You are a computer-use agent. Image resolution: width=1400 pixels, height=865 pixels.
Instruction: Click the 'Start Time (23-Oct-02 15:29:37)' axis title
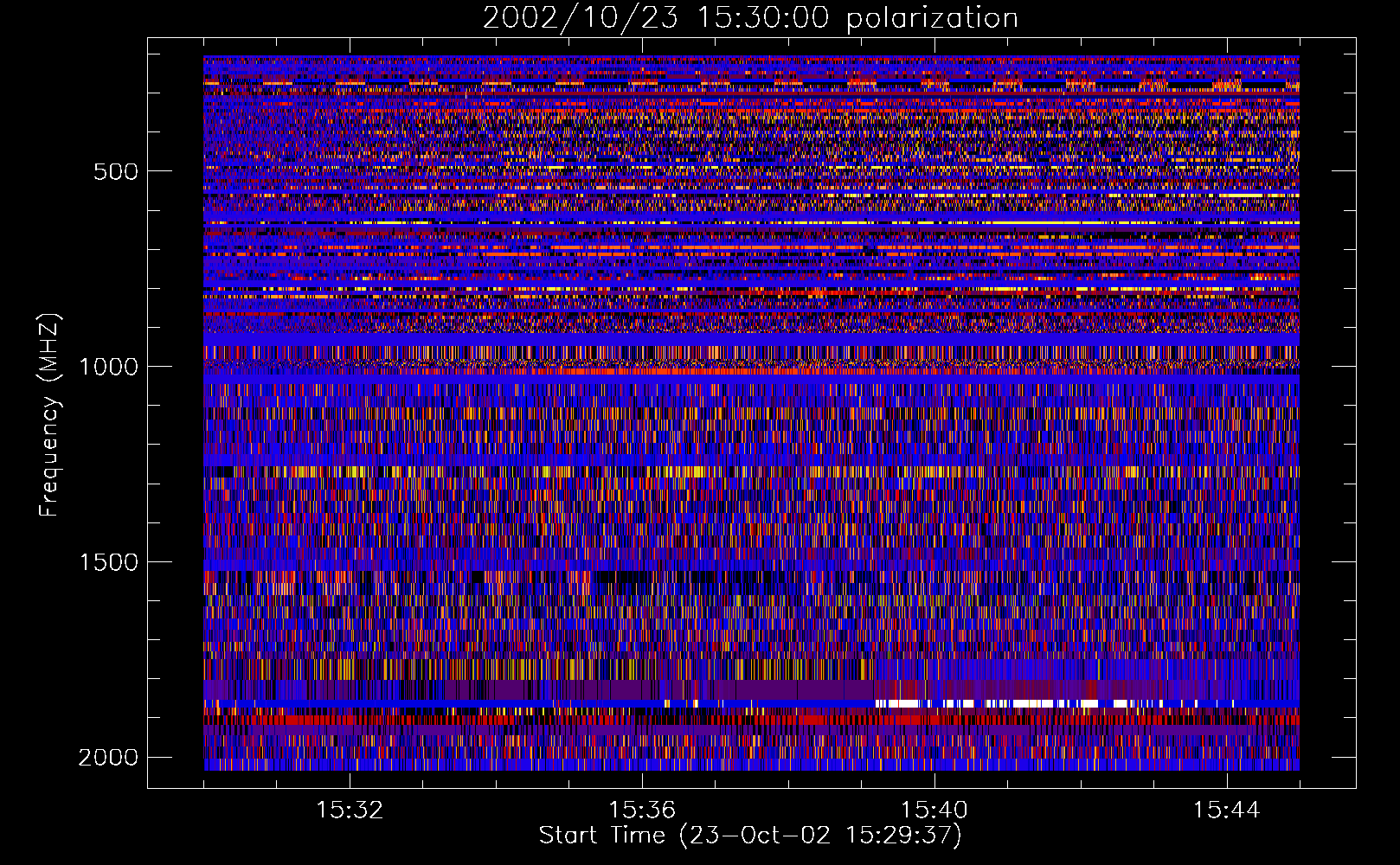[750, 836]
